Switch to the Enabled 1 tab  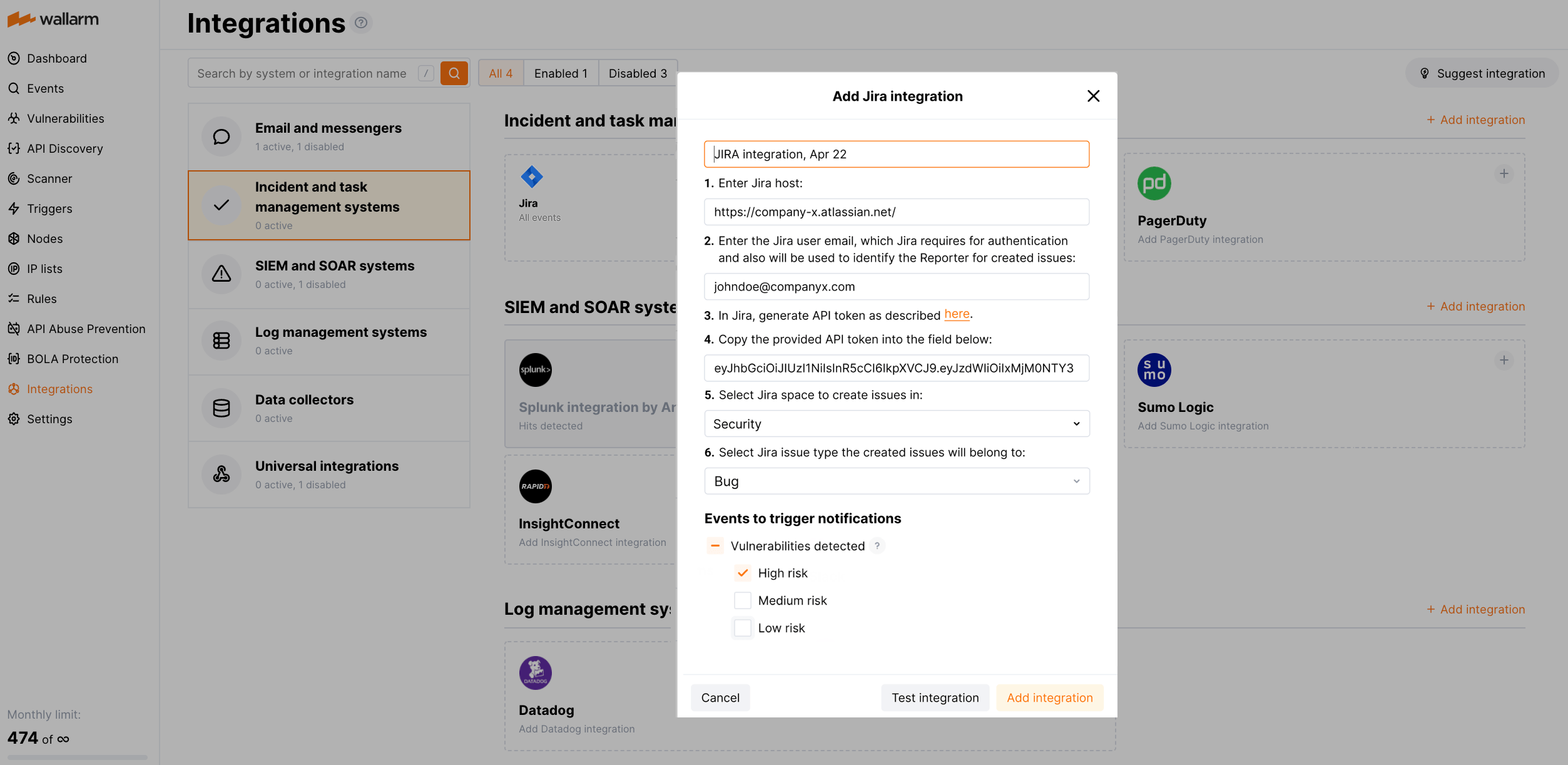click(x=561, y=73)
